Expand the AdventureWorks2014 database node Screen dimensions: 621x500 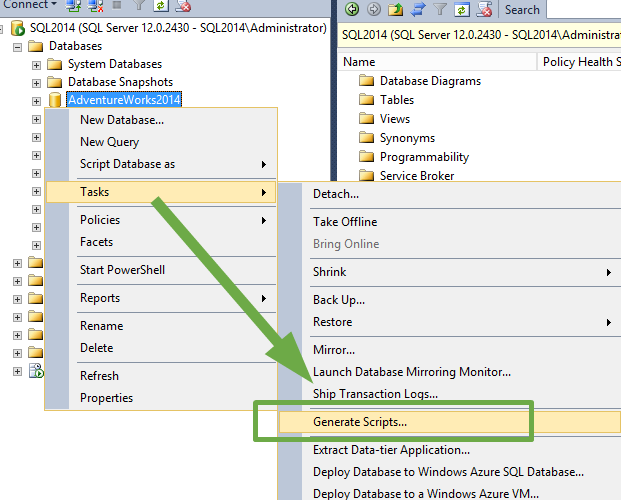pos(36,101)
